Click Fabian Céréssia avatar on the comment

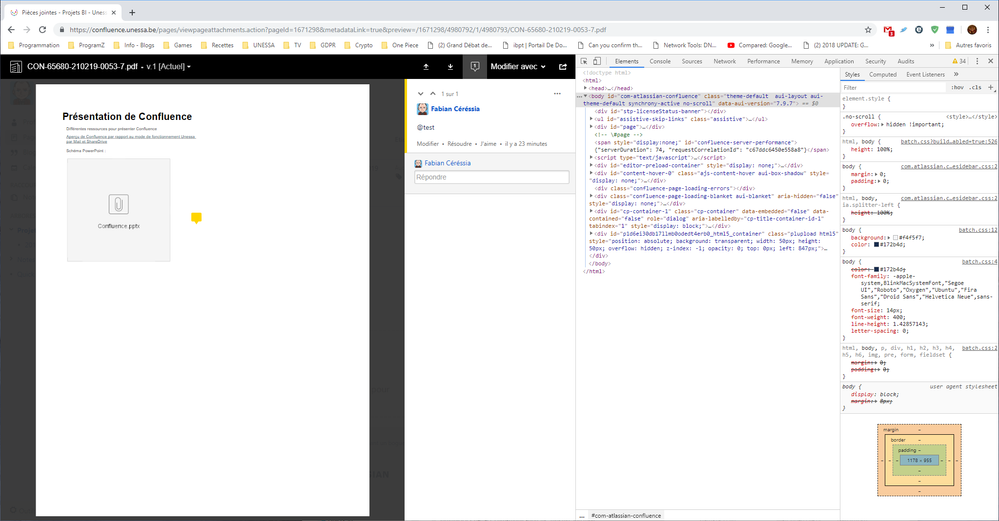(422, 109)
